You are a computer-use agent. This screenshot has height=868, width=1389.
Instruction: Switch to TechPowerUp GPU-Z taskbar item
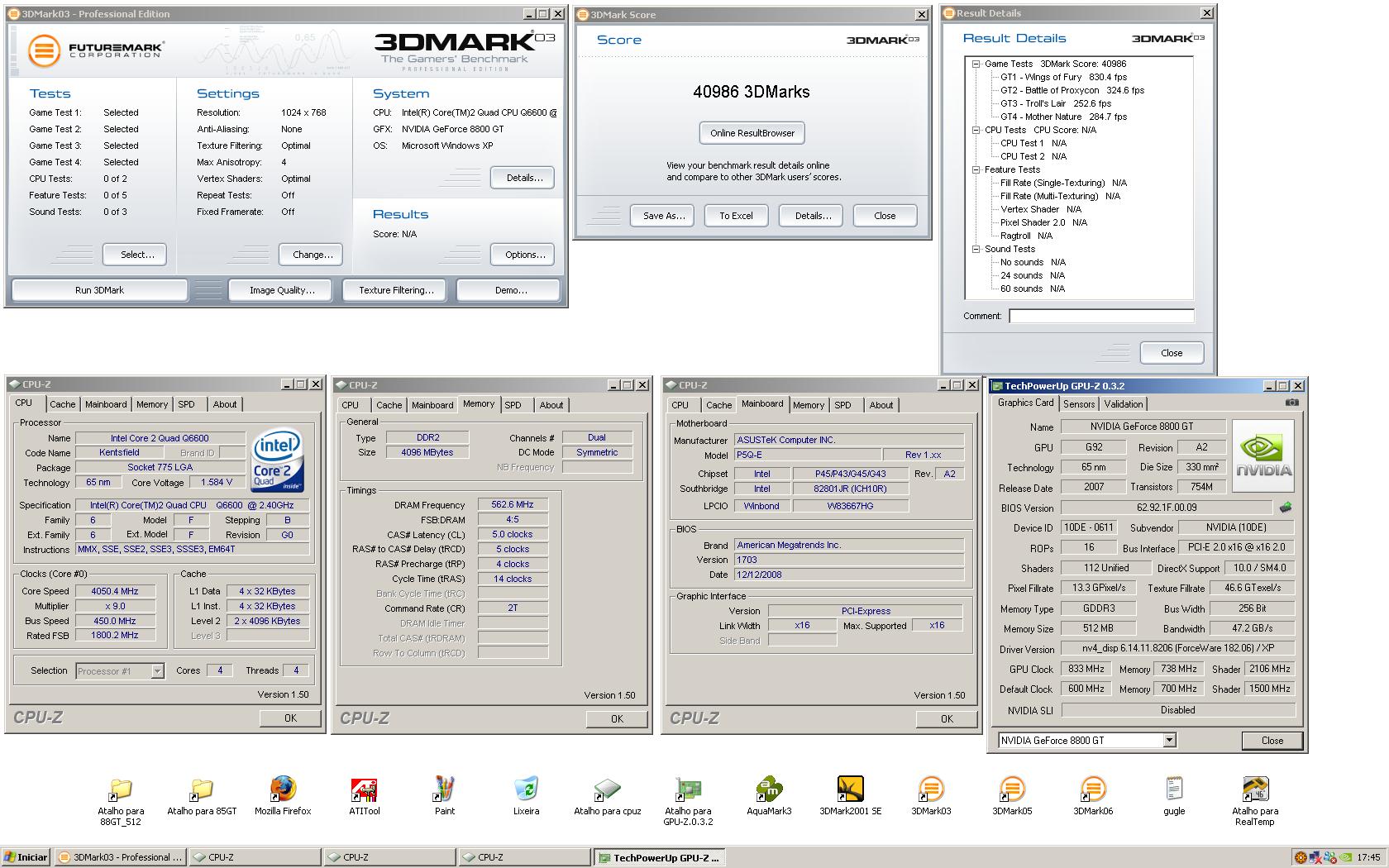[659, 858]
